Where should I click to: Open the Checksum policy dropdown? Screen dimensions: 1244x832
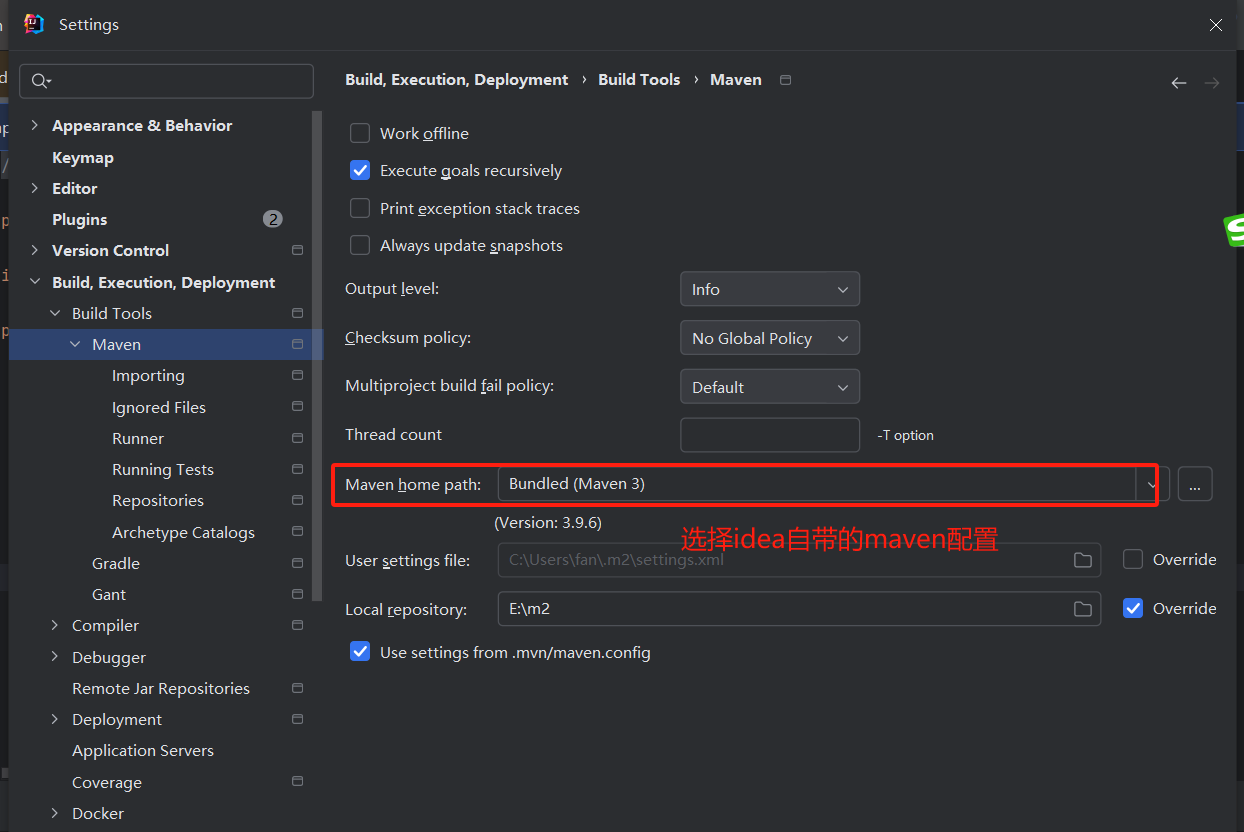(x=770, y=338)
